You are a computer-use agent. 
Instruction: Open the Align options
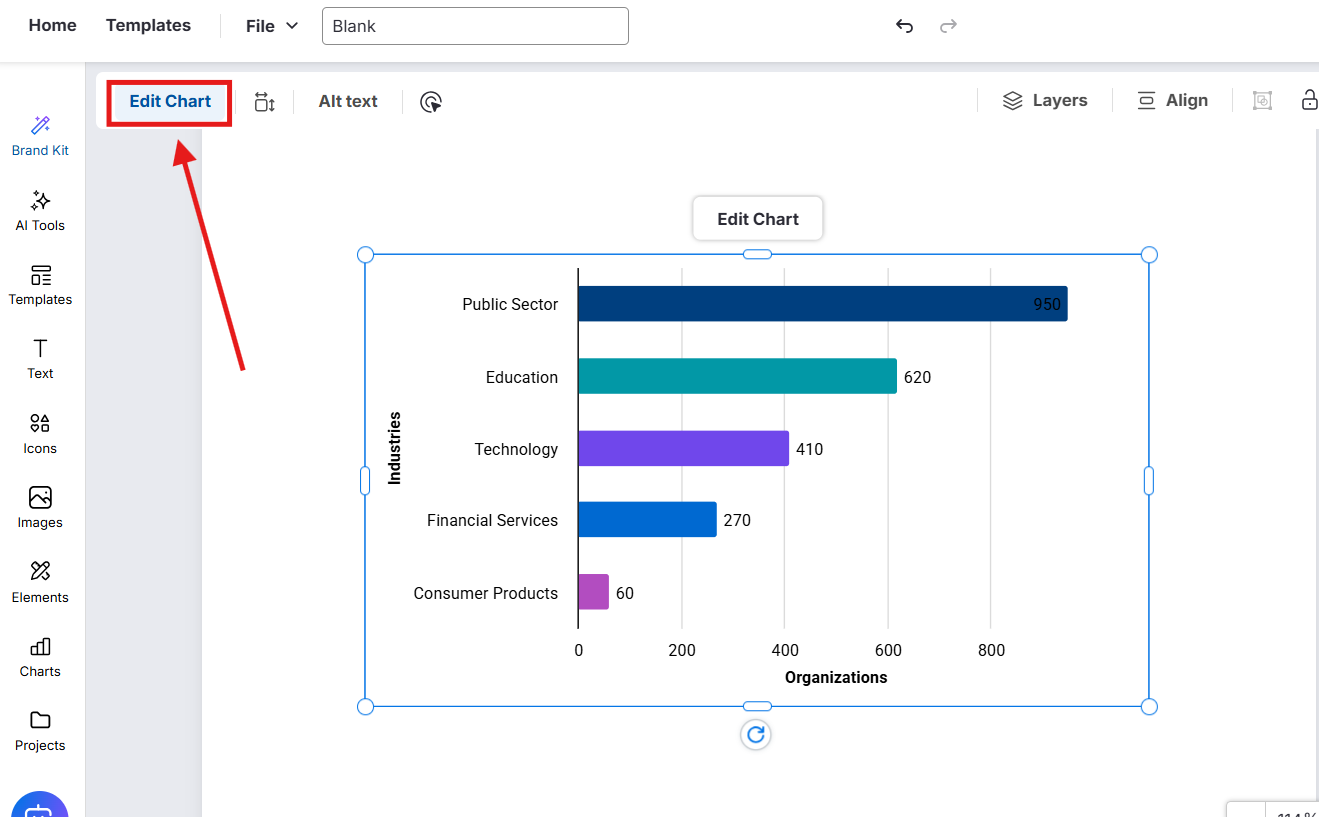(1172, 101)
